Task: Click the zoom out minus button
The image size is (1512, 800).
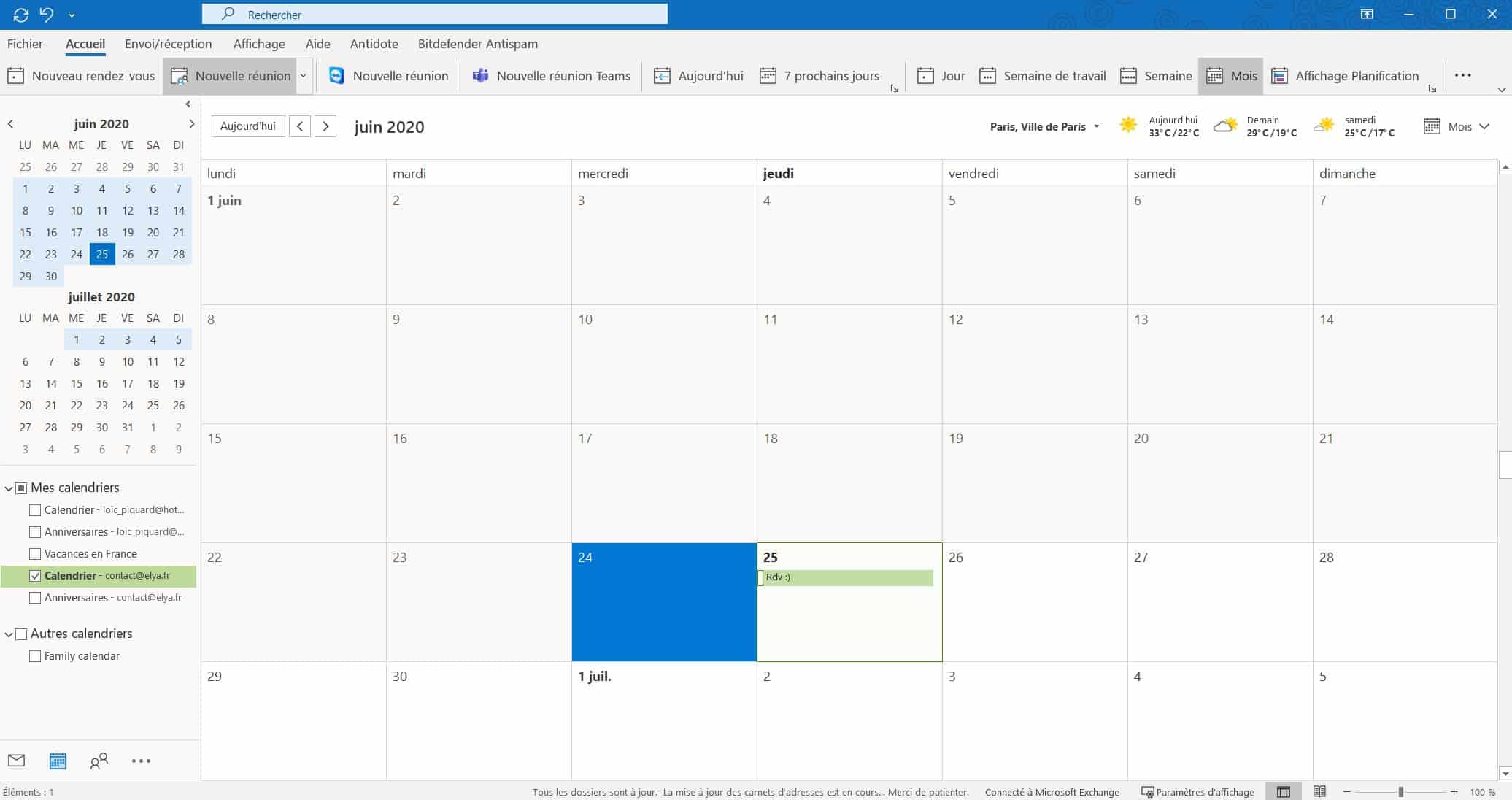Action: pyautogui.click(x=1347, y=792)
